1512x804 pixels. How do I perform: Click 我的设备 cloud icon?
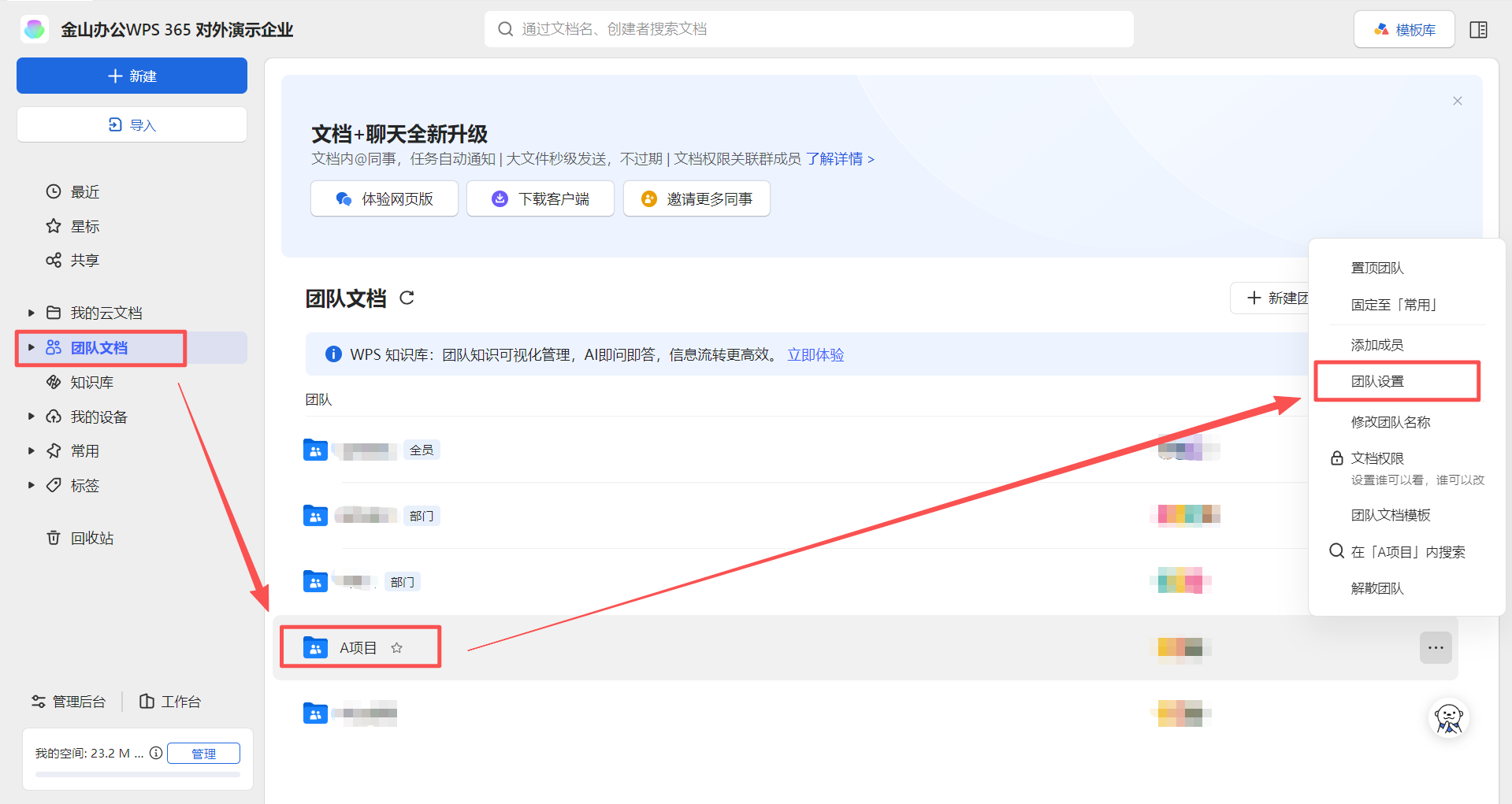pos(54,416)
